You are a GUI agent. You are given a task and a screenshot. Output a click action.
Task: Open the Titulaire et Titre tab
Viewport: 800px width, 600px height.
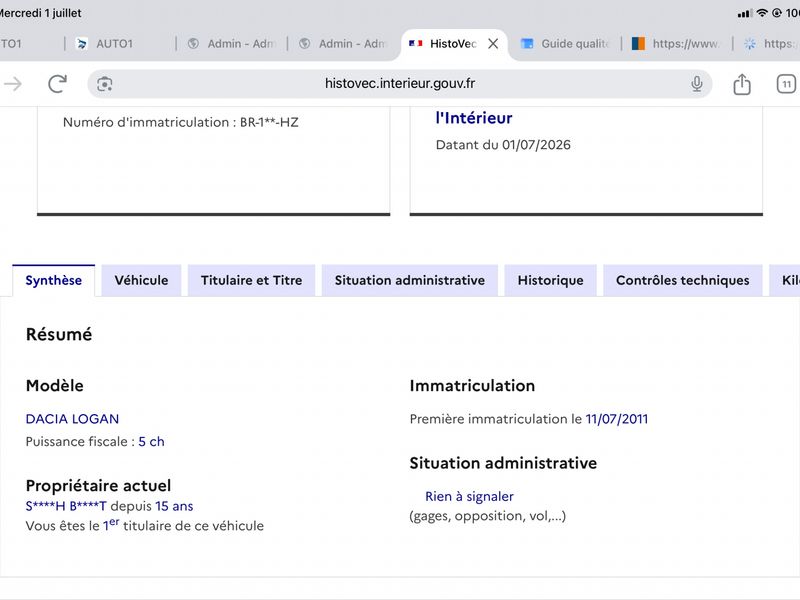[x=252, y=280]
